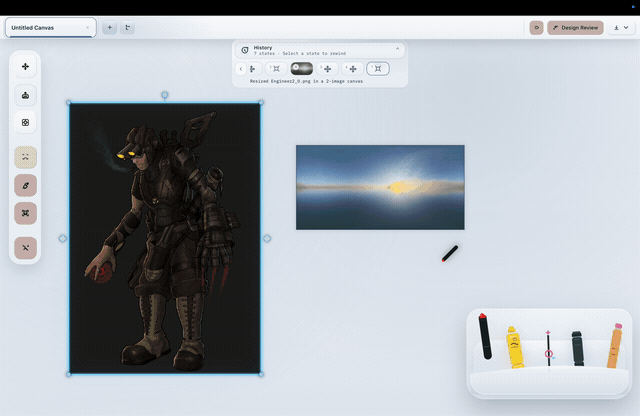Select the highlighted history state 7
The width and height of the screenshot is (640, 416).
pos(378,69)
